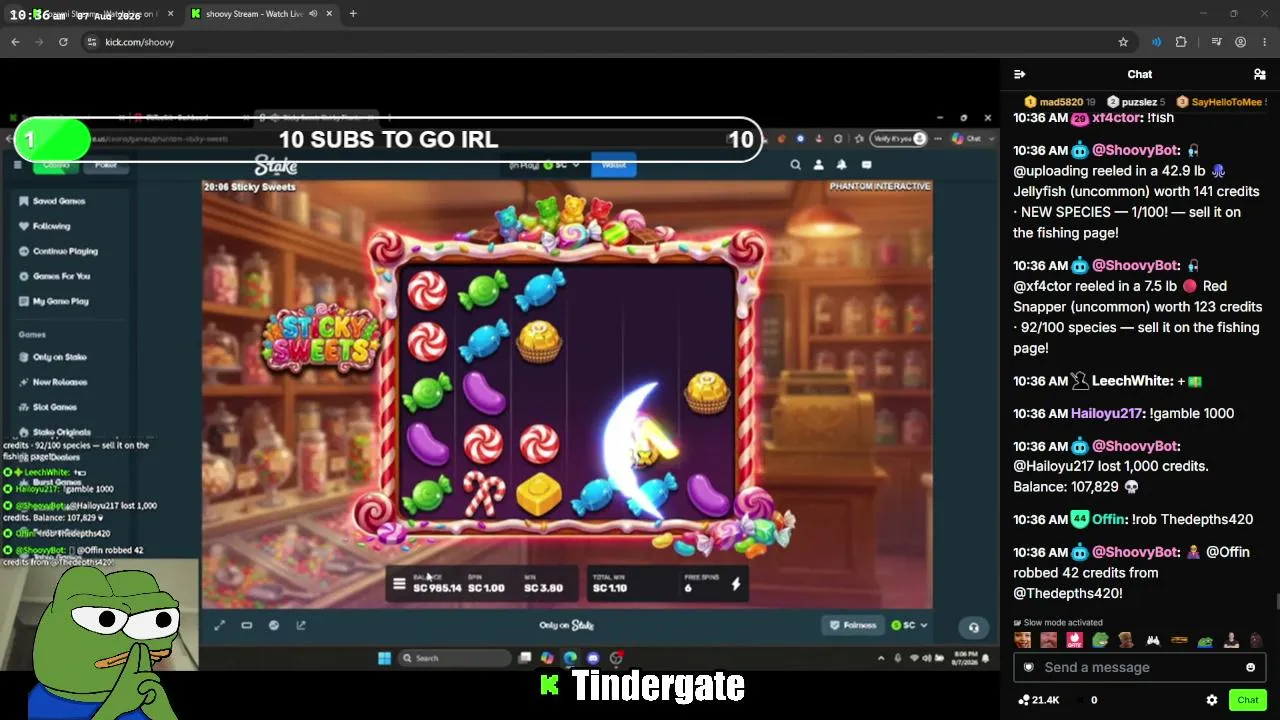Expand the streamed system tray chevron
Screen dimensions: 1280x720
(x=881, y=658)
